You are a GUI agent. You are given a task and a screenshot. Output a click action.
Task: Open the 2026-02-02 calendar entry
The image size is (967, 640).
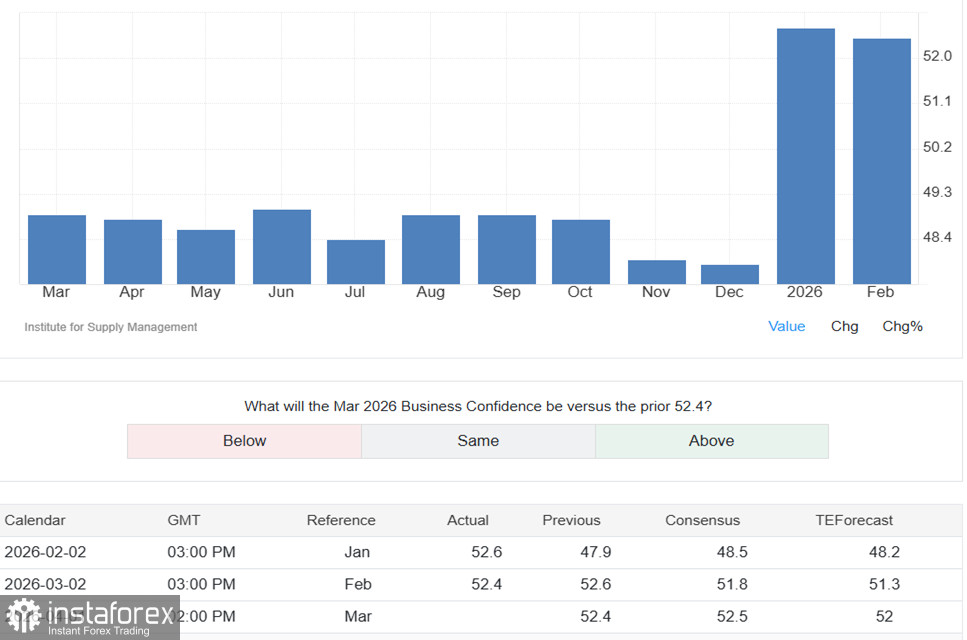[x=45, y=552]
